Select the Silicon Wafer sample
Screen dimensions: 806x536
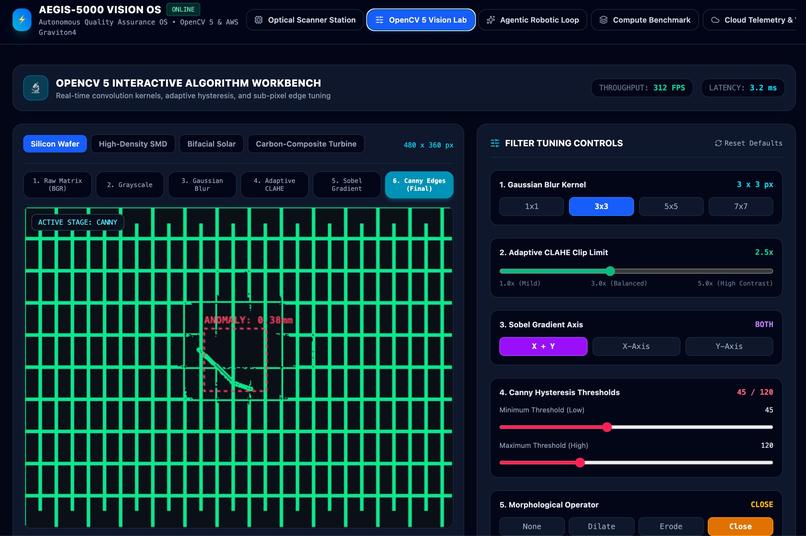point(54,144)
